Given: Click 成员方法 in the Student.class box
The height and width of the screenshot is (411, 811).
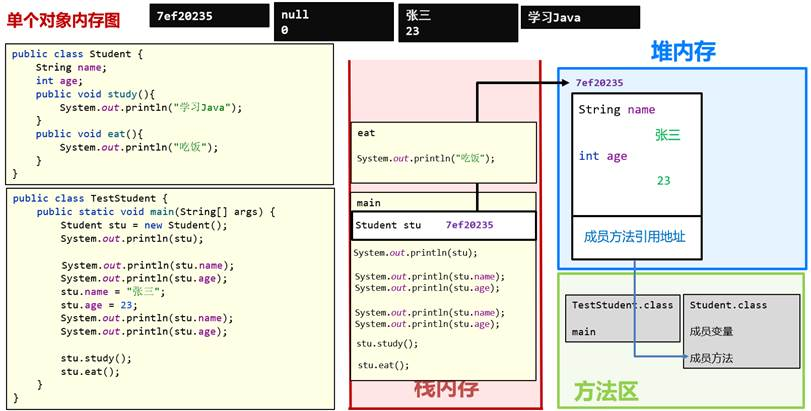Looking at the screenshot, I should tap(711, 358).
